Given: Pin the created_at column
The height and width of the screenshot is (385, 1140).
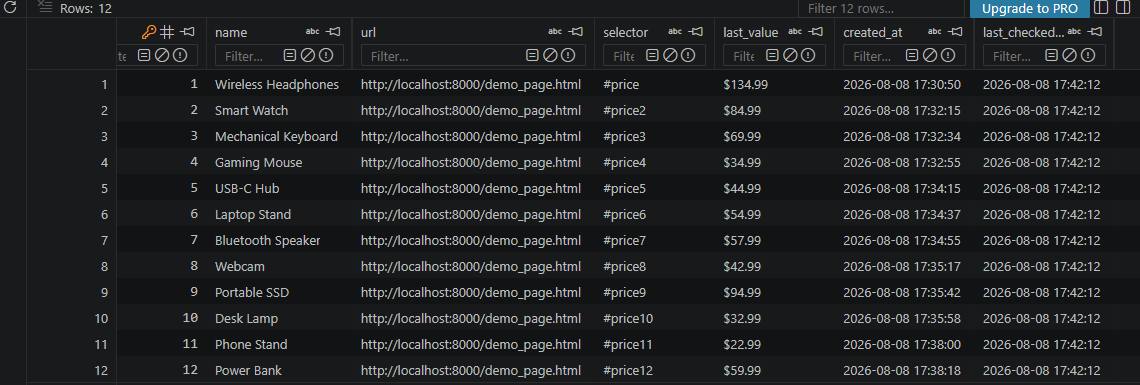Looking at the screenshot, I should tap(955, 32).
